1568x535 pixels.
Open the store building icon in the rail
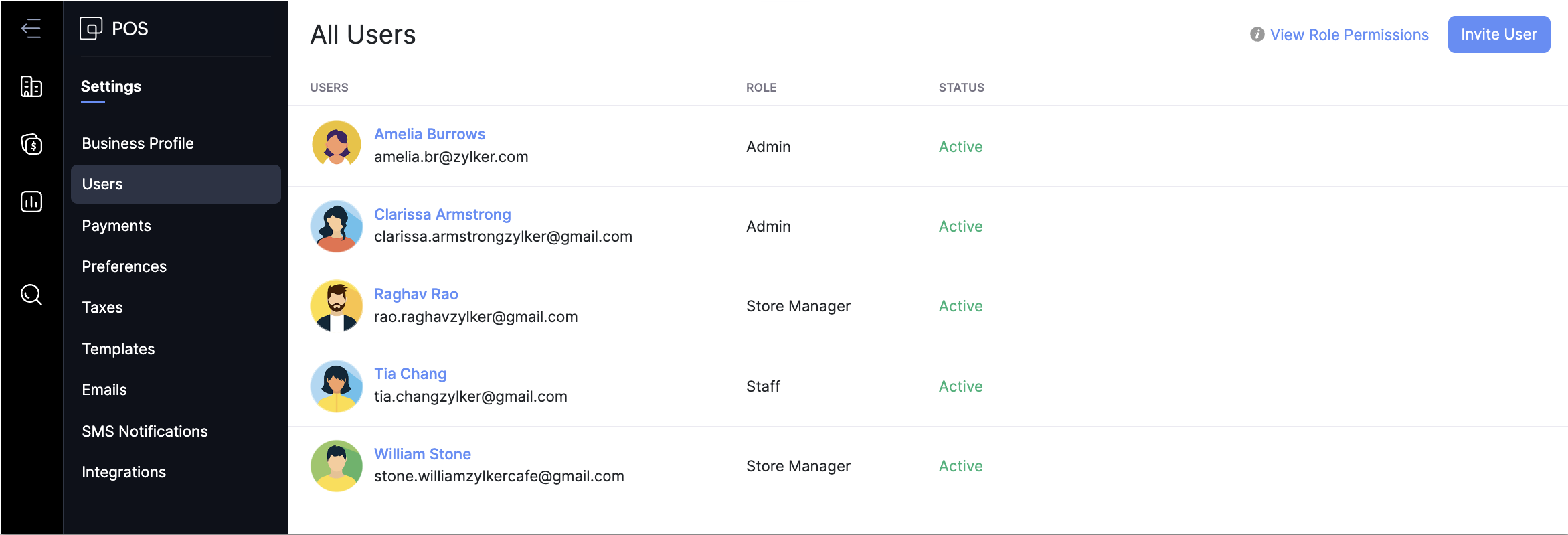pos(31,87)
